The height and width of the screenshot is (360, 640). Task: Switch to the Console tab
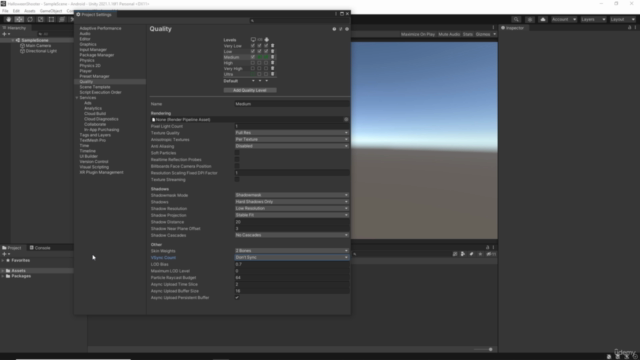click(40, 248)
